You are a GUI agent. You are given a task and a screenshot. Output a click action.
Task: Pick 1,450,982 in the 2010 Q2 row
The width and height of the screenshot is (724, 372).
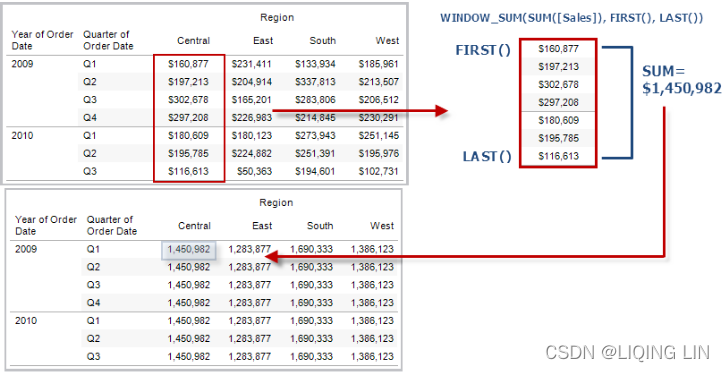coord(188,338)
